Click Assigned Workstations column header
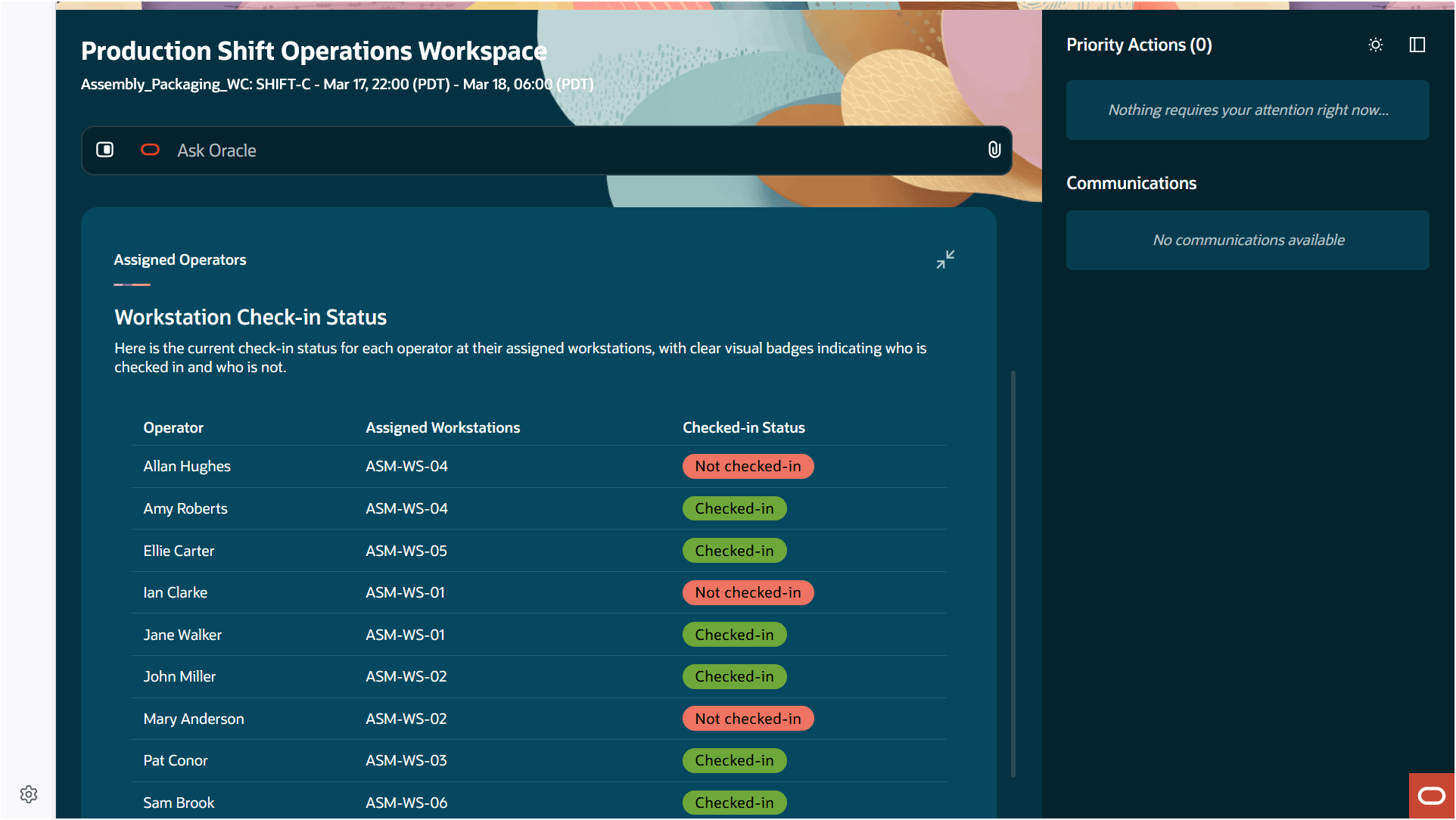This screenshot has width=1456, height=820. 443,427
